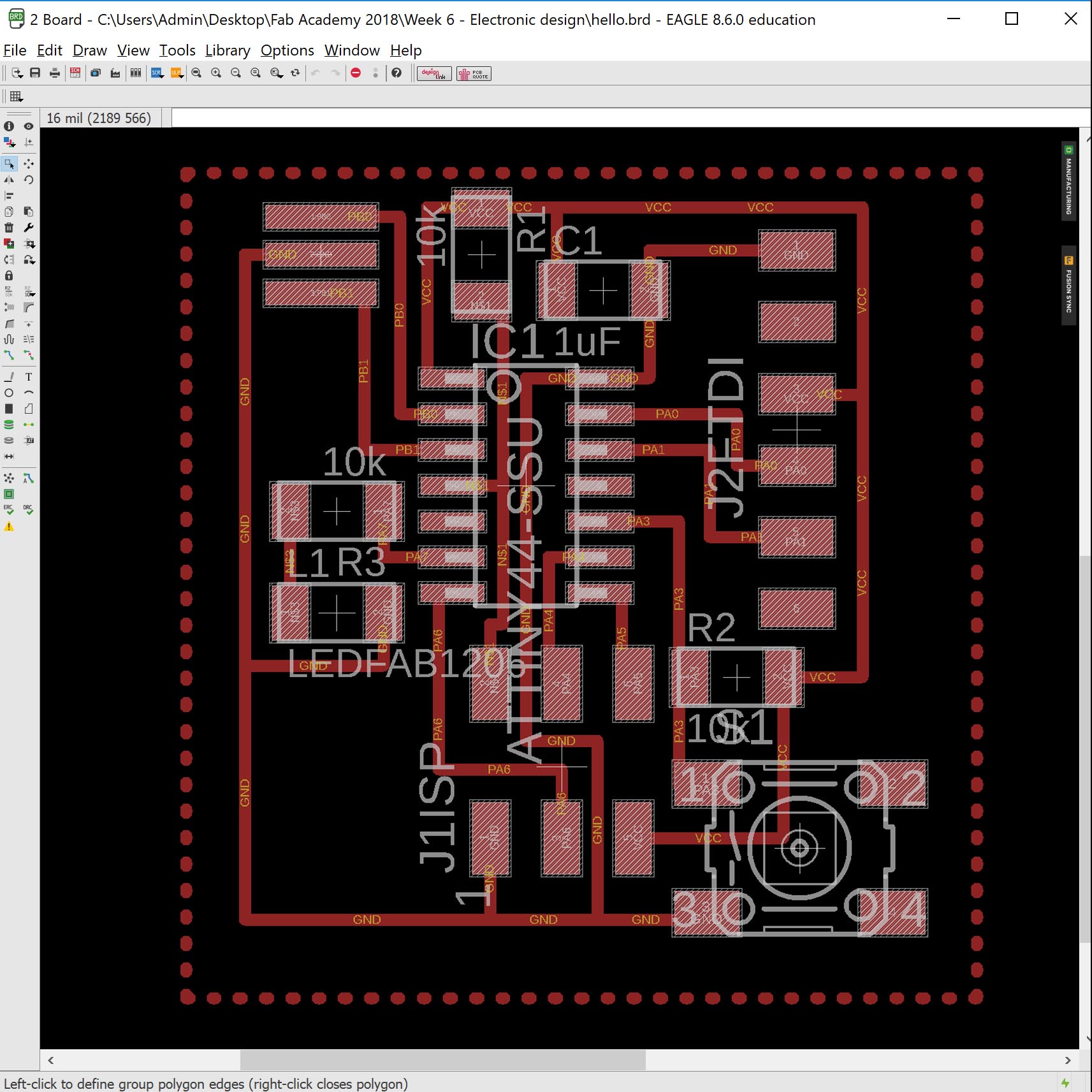Click the Print icon in the toolbar
This screenshot has height=1092, width=1092.
[x=55, y=73]
